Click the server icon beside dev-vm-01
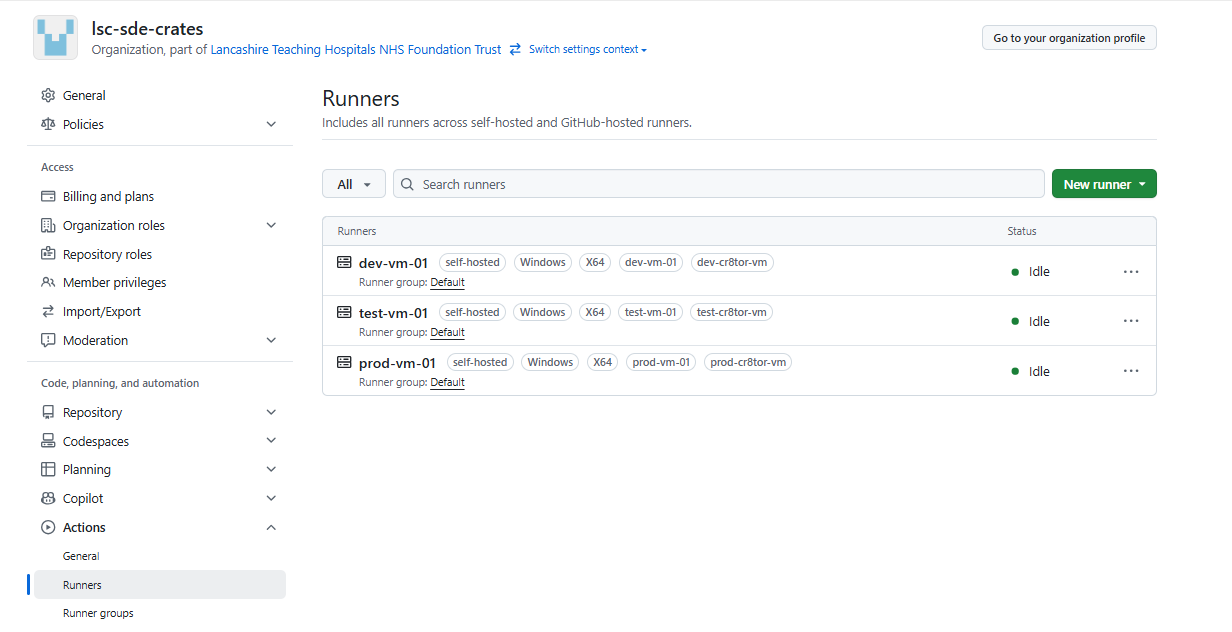This screenshot has height=632, width=1232. pyautogui.click(x=344, y=262)
